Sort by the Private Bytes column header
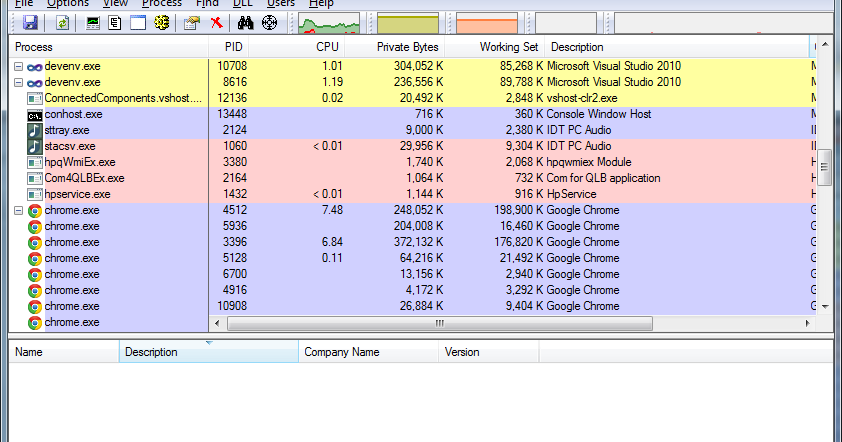This screenshot has width=842, height=442. tap(395, 47)
